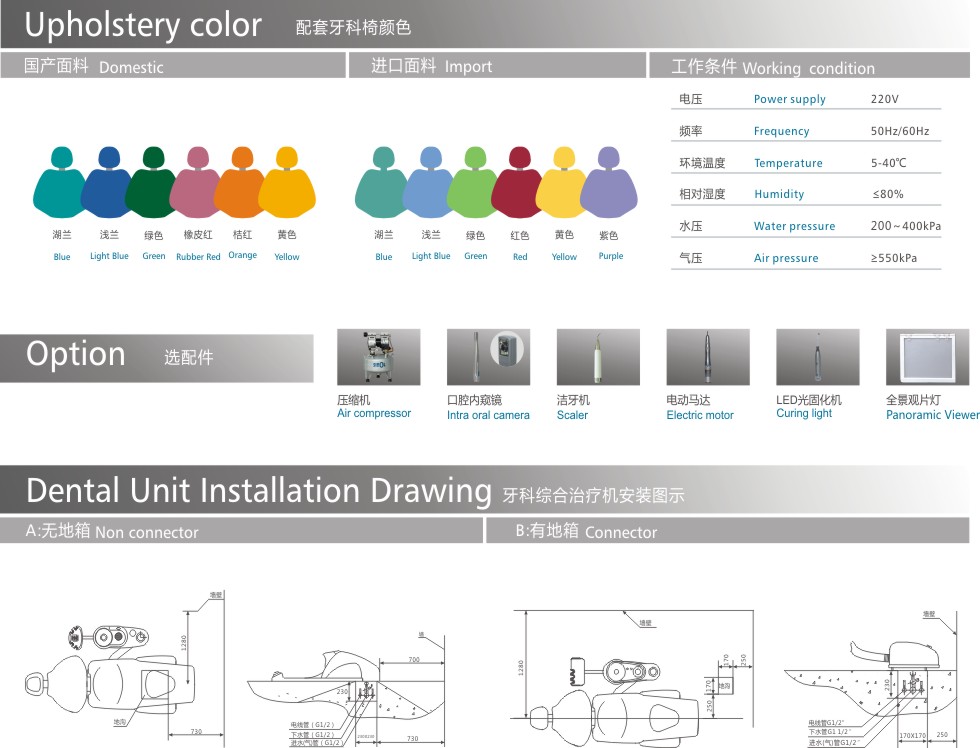Click the Air compressor product image

coord(378,357)
